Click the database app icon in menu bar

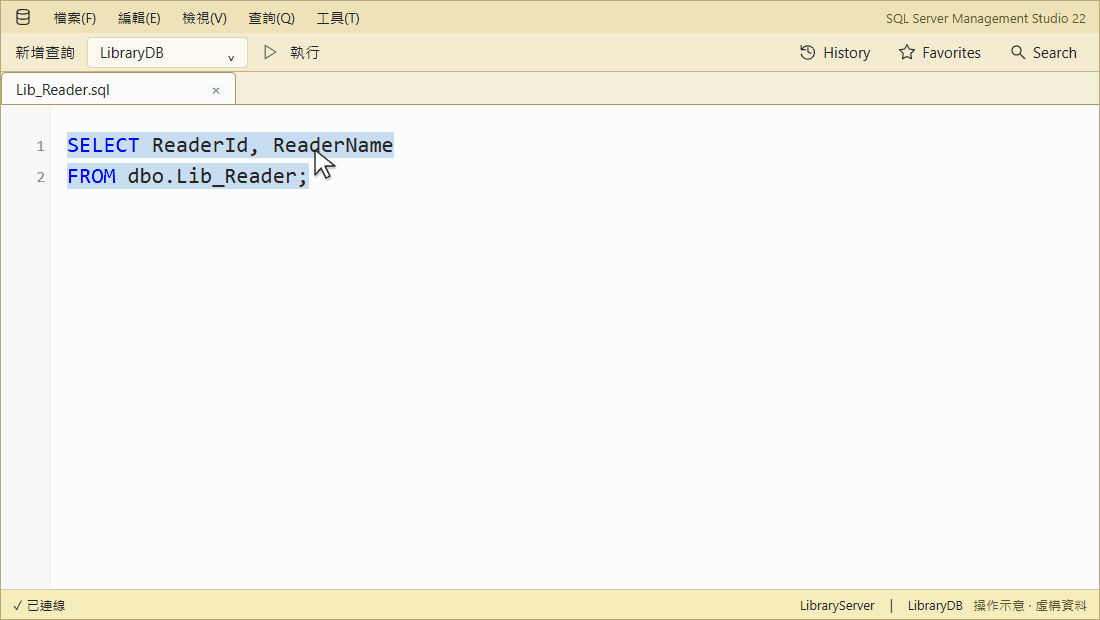point(23,18)
